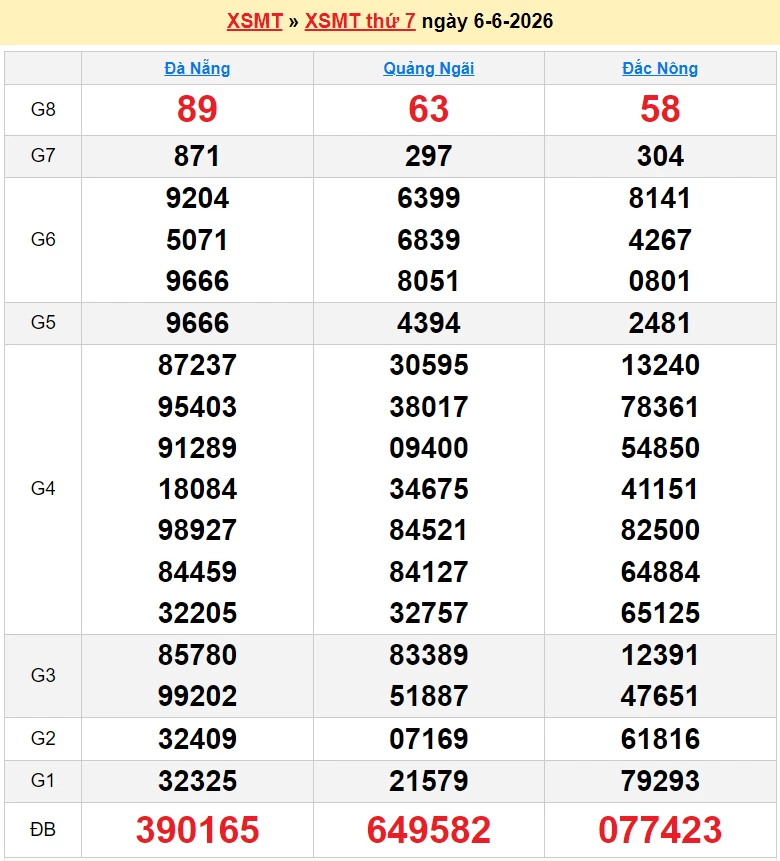Image resolution: width=780 pixels, height=861 pixels.
Task: Click G4 number 09400
Action: [x=428, y=448]
